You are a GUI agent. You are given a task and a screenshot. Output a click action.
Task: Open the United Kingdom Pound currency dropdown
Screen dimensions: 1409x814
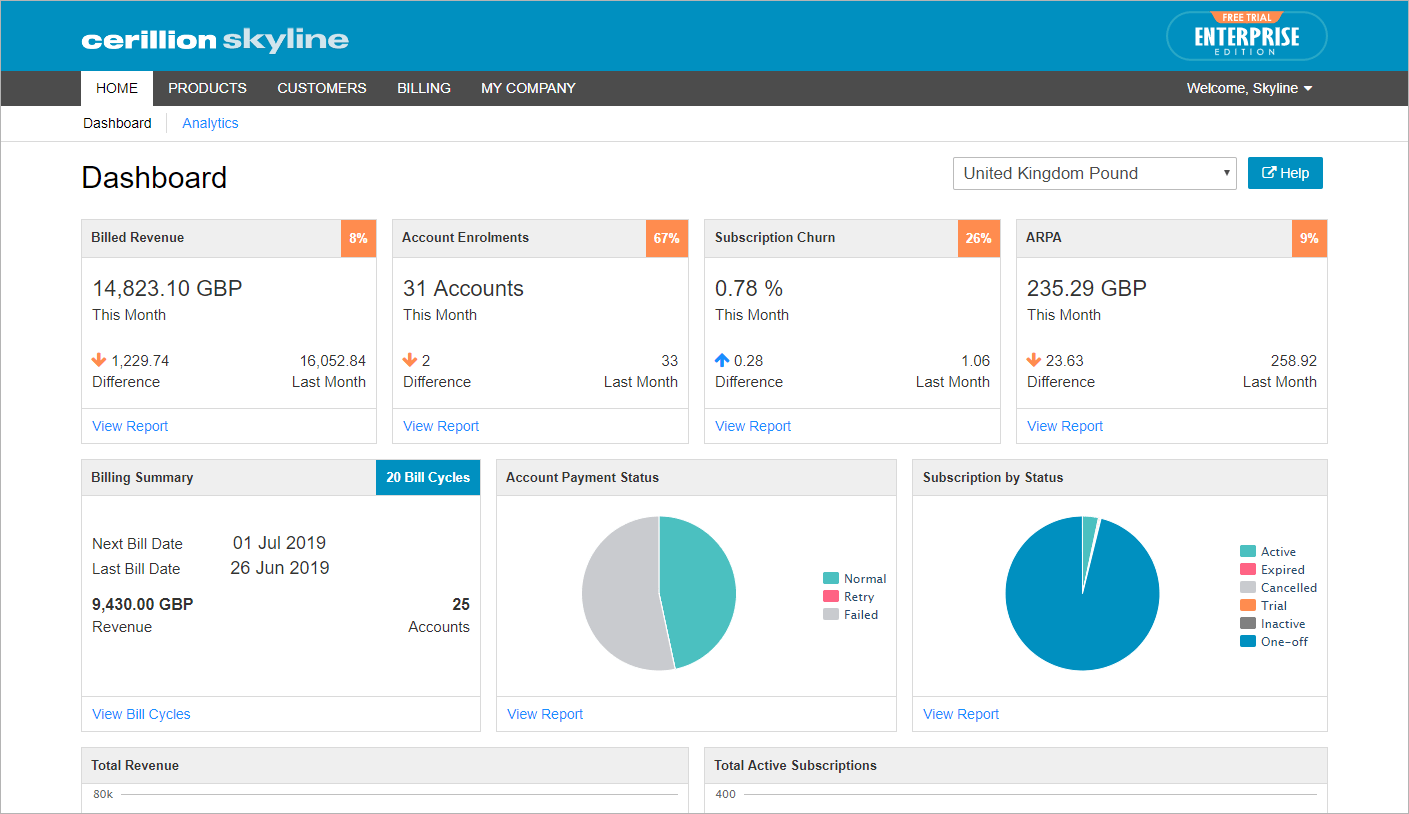pyautogui.click(x=1095, y=173)
